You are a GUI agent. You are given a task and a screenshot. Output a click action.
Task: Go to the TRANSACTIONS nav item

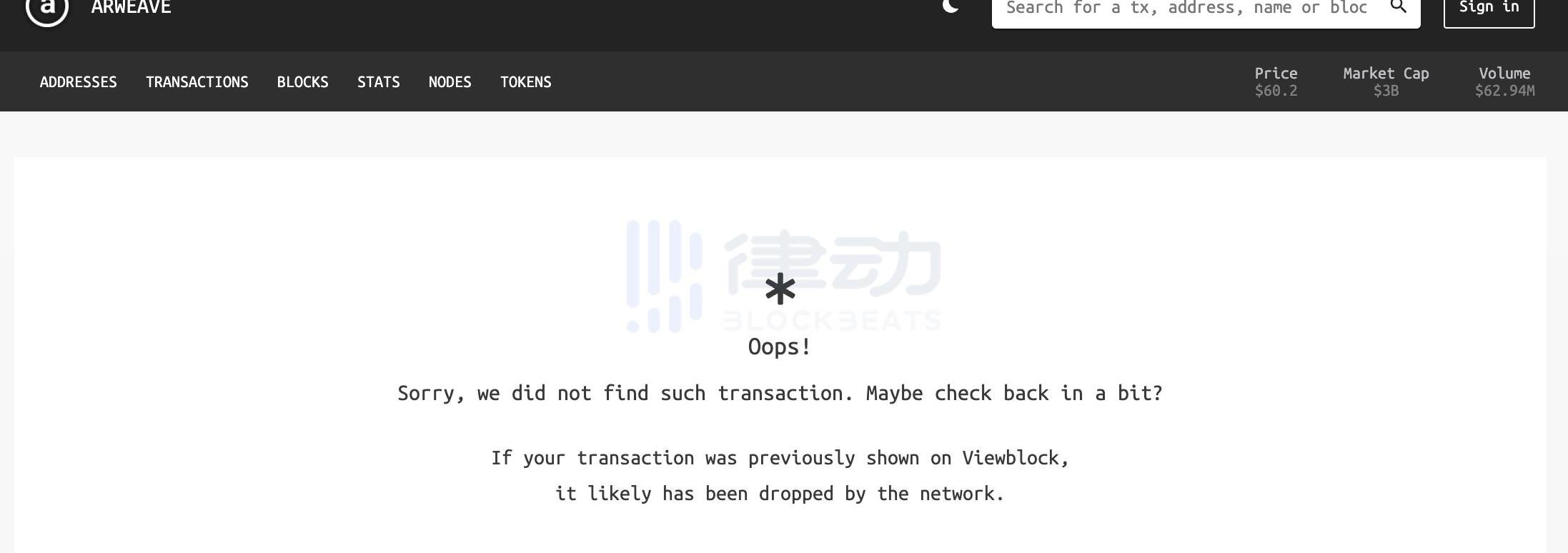(197, 82)
